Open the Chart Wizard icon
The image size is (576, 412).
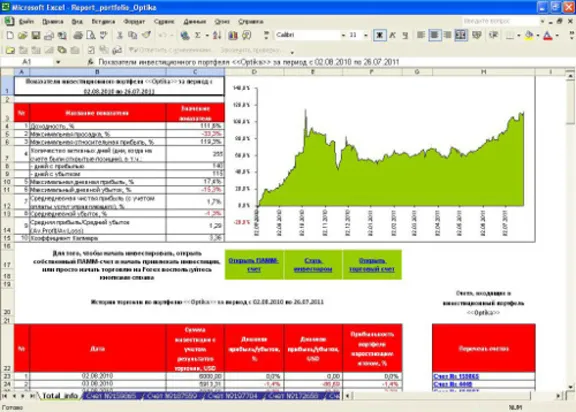pos(233,35)
